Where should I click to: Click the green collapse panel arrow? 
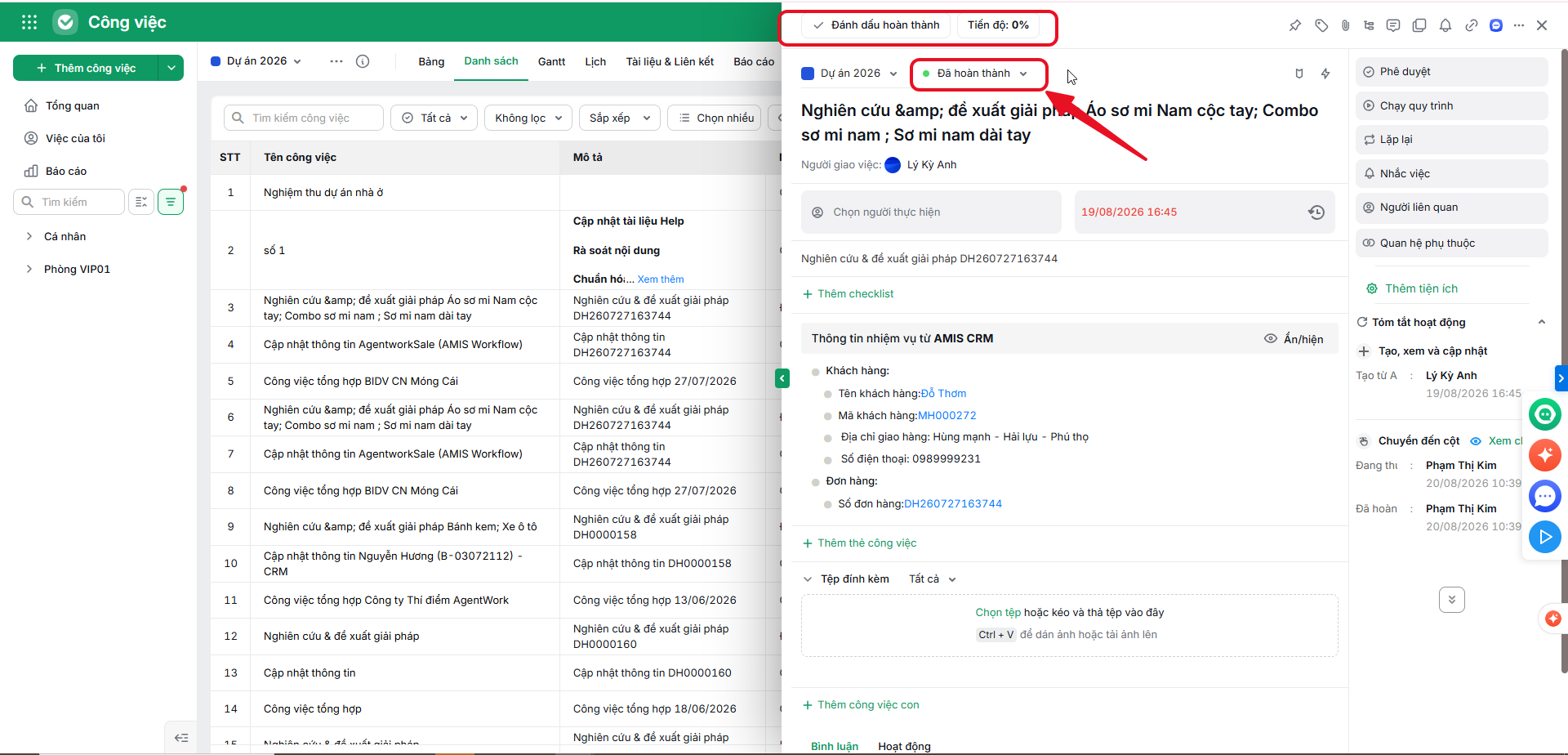(782, 378)
